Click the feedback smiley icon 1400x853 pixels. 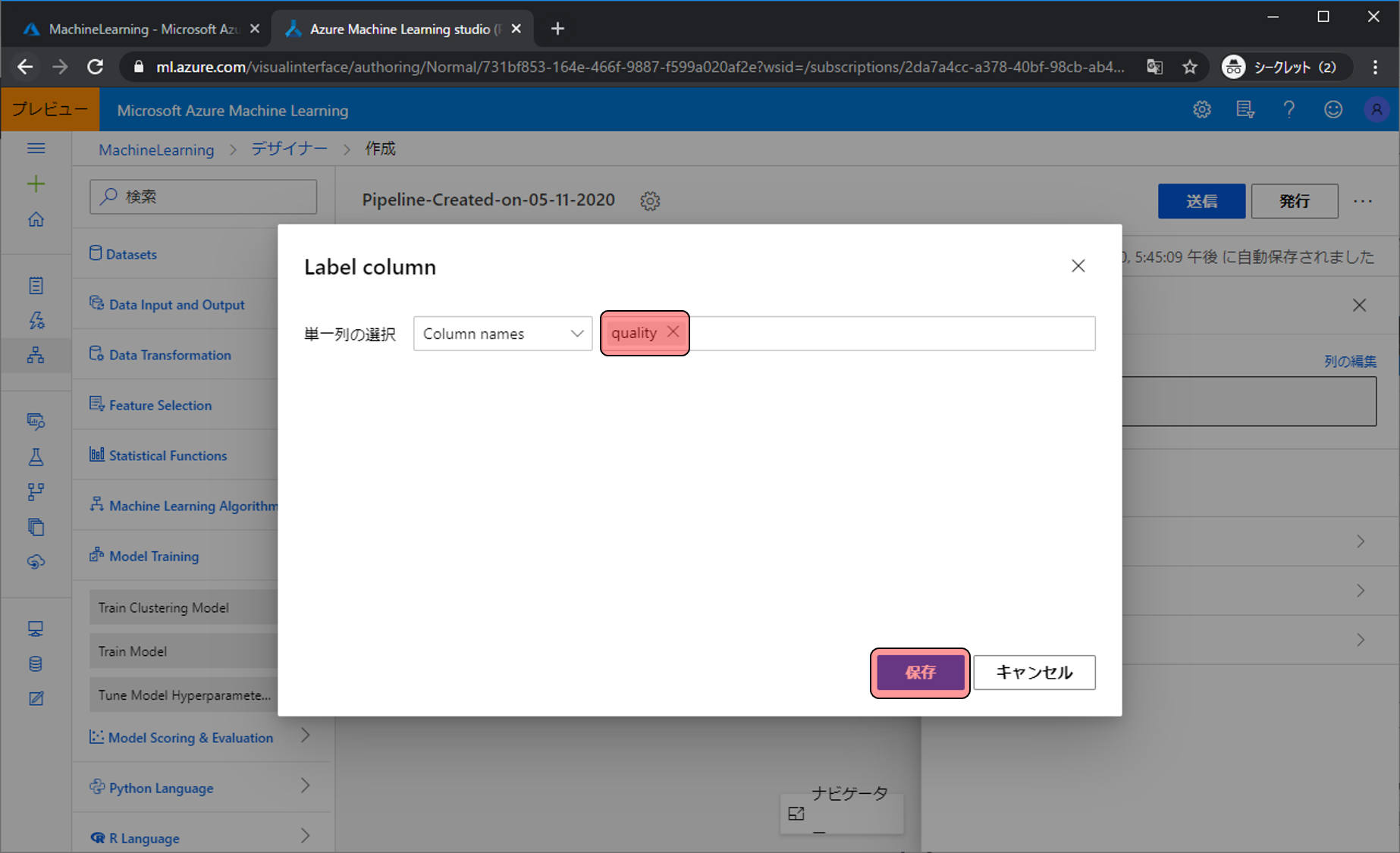[x=1333, y=110]
